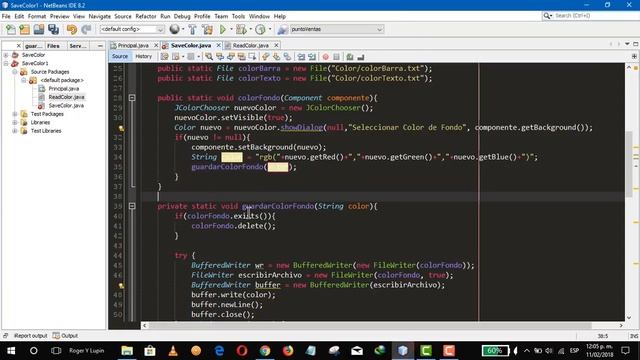Select the Source view button
This screenshot has width=640, height=360.
click(x=120, y=56)
